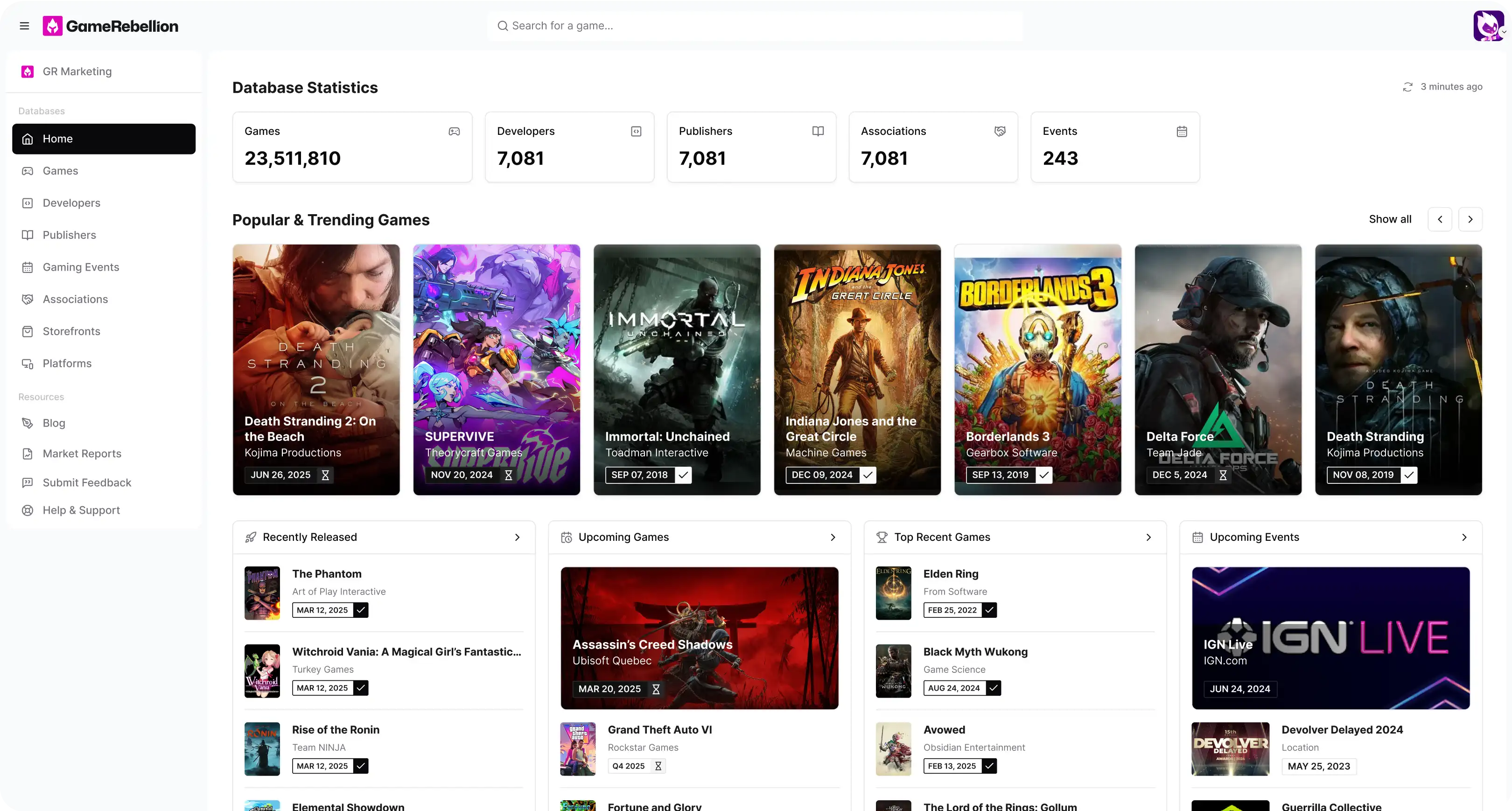Click the Events stat card calendar icon
The image size is (1512, 811).
(x=1182, y=132)
